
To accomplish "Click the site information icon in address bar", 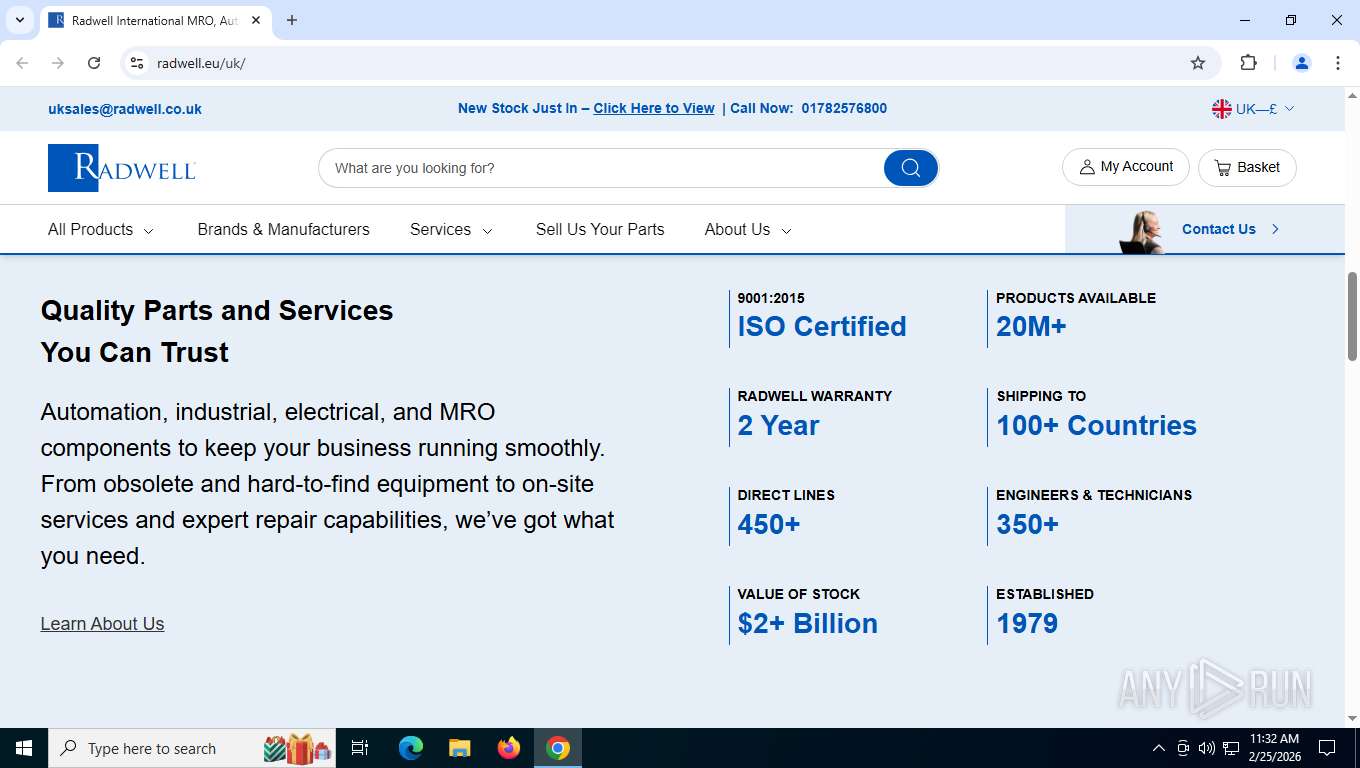I will [137, 63].
